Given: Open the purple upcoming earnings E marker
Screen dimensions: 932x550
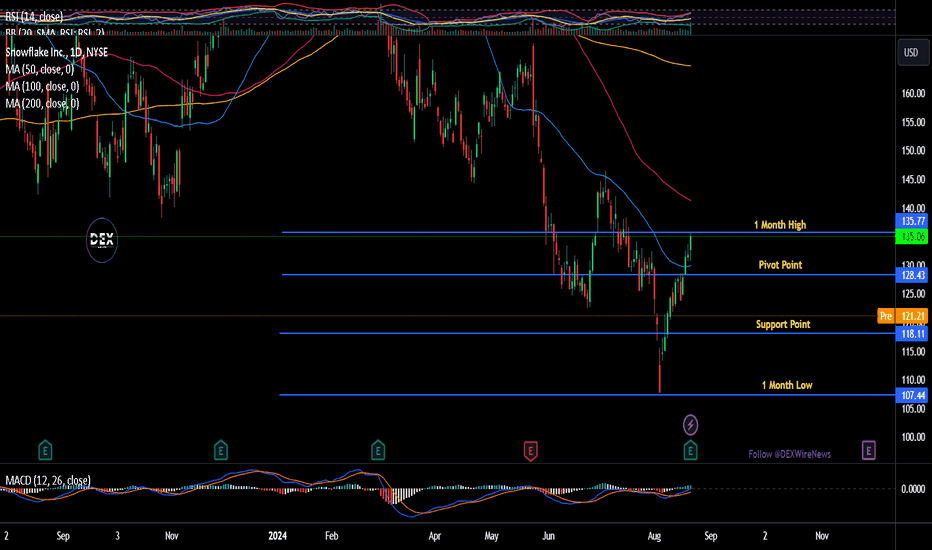Looking at the screenshot, I should [x=868, y=451].
